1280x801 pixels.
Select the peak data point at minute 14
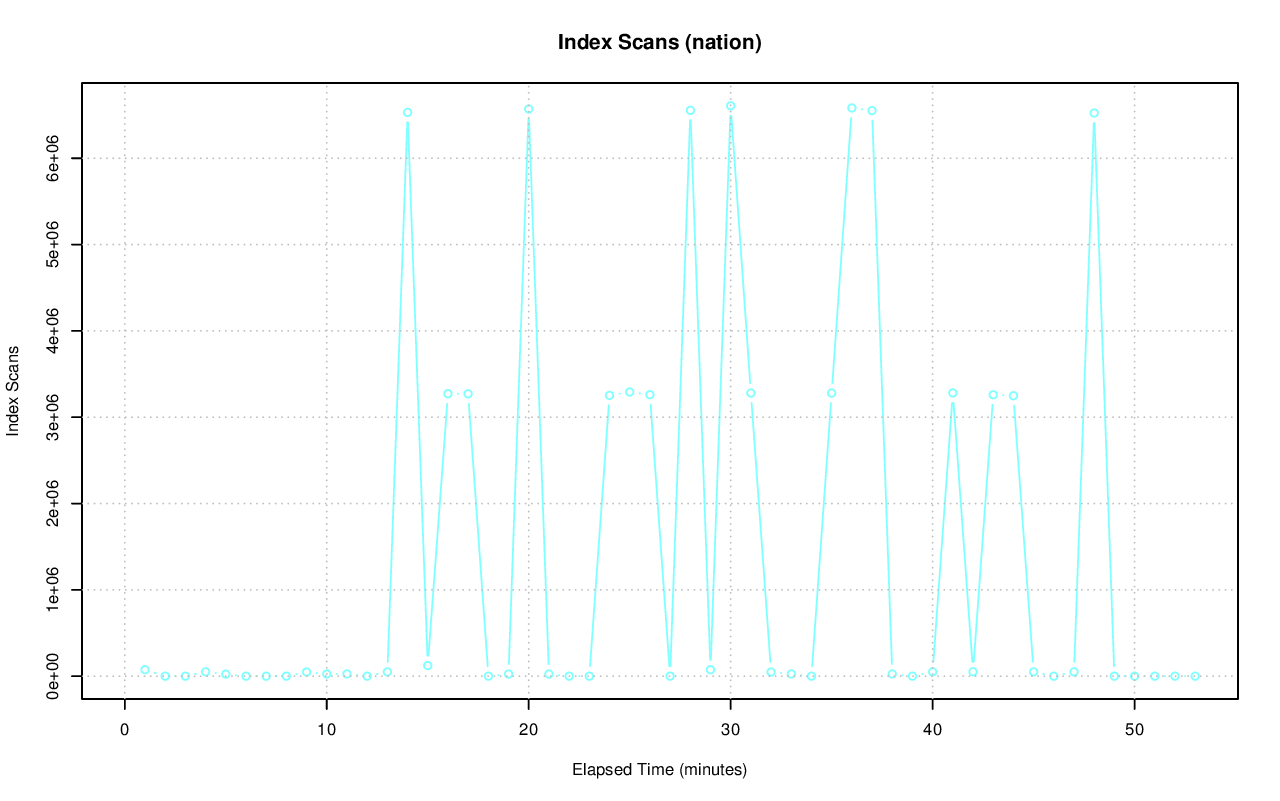pos(408,113)
